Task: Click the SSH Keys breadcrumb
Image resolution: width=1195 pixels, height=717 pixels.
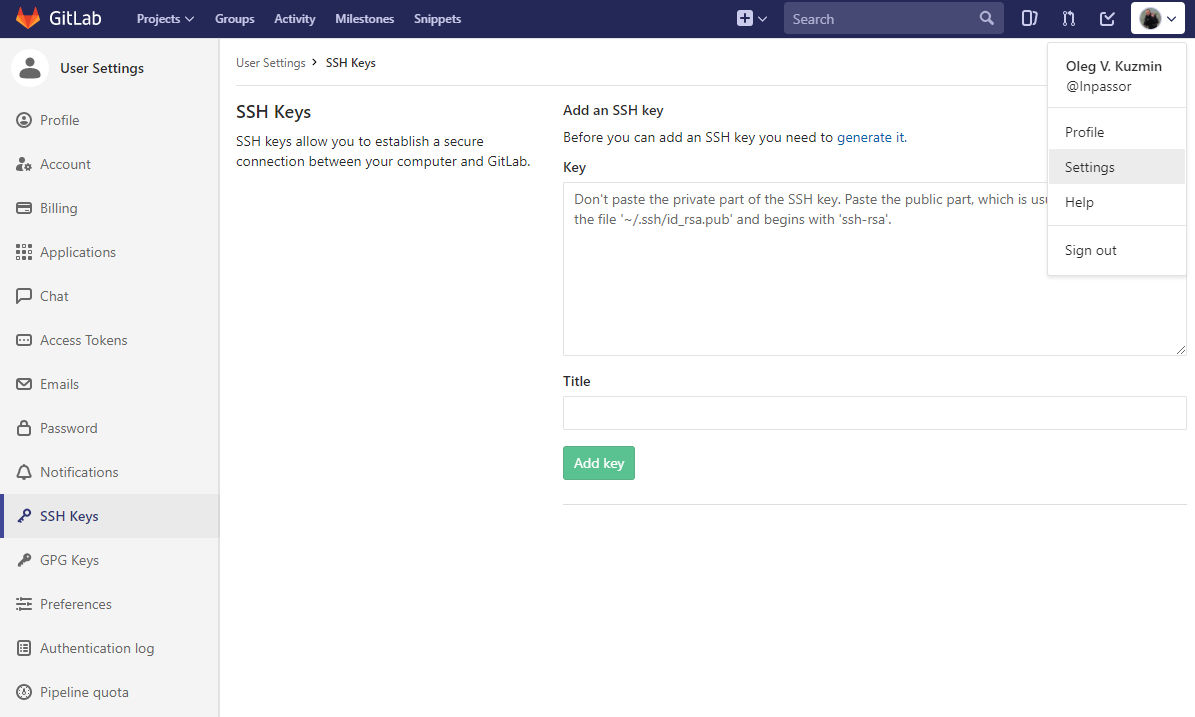Action: coord(351,62)
